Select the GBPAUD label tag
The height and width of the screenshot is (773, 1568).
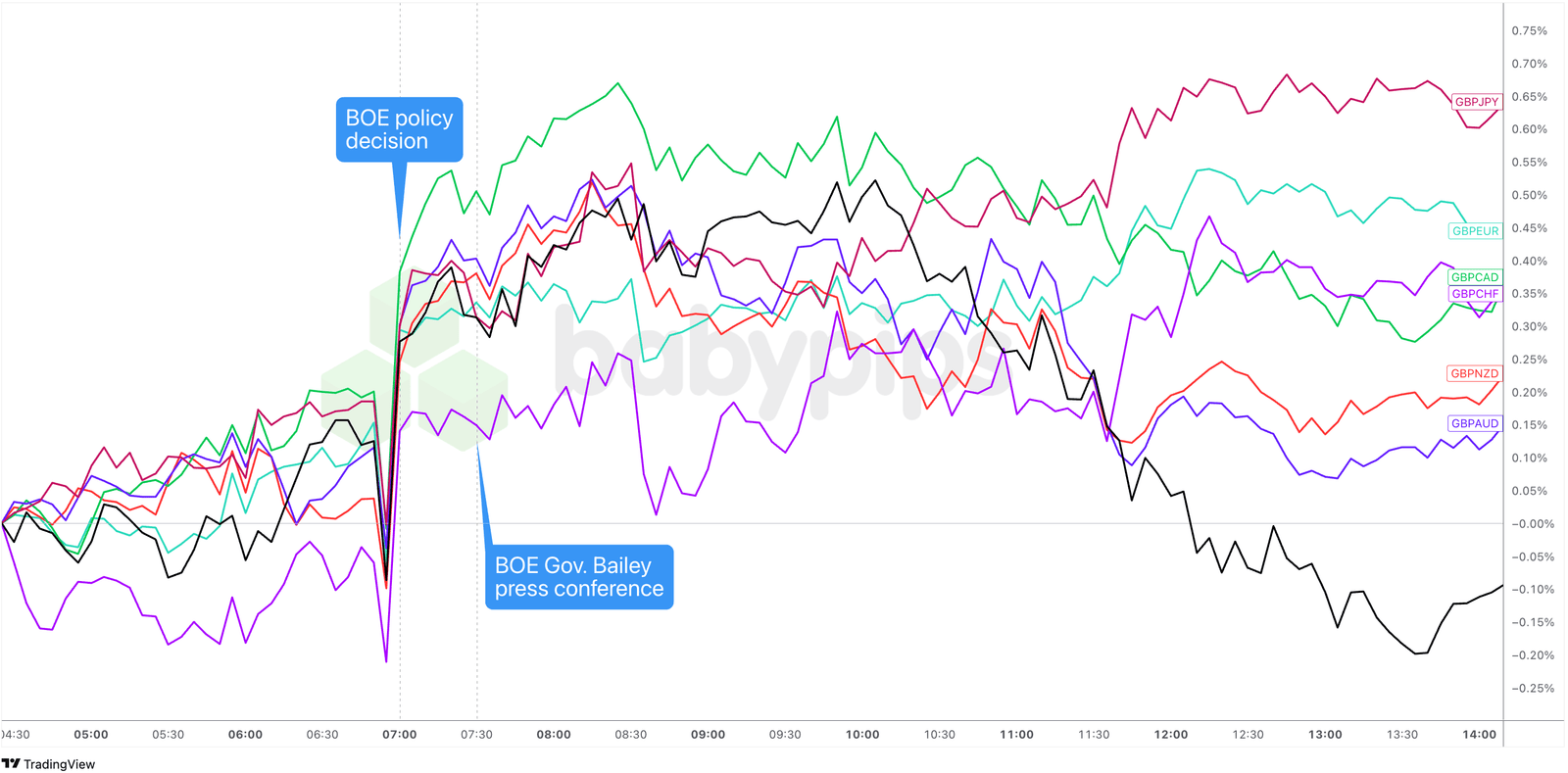click(1474, 423)
